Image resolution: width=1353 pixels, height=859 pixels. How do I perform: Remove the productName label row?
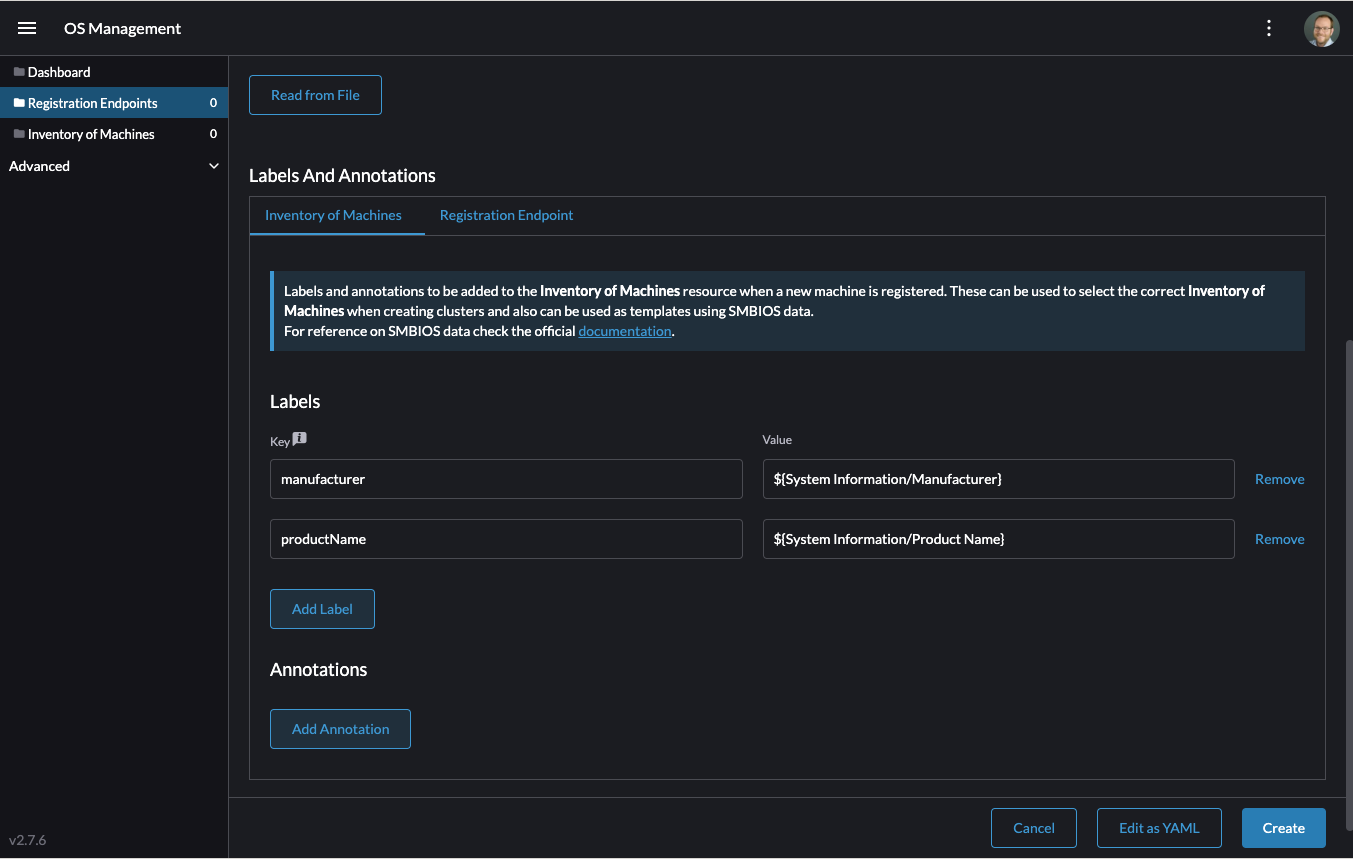coord(1279,539)
